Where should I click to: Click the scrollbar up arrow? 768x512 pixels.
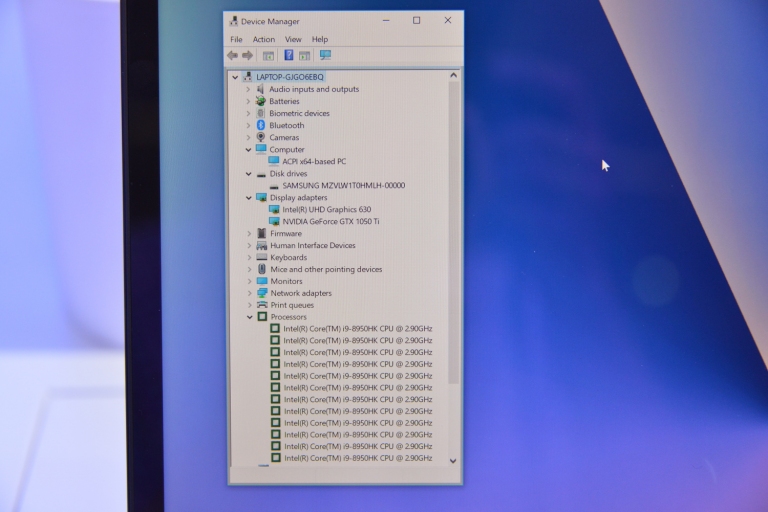[x=453, y=75]
